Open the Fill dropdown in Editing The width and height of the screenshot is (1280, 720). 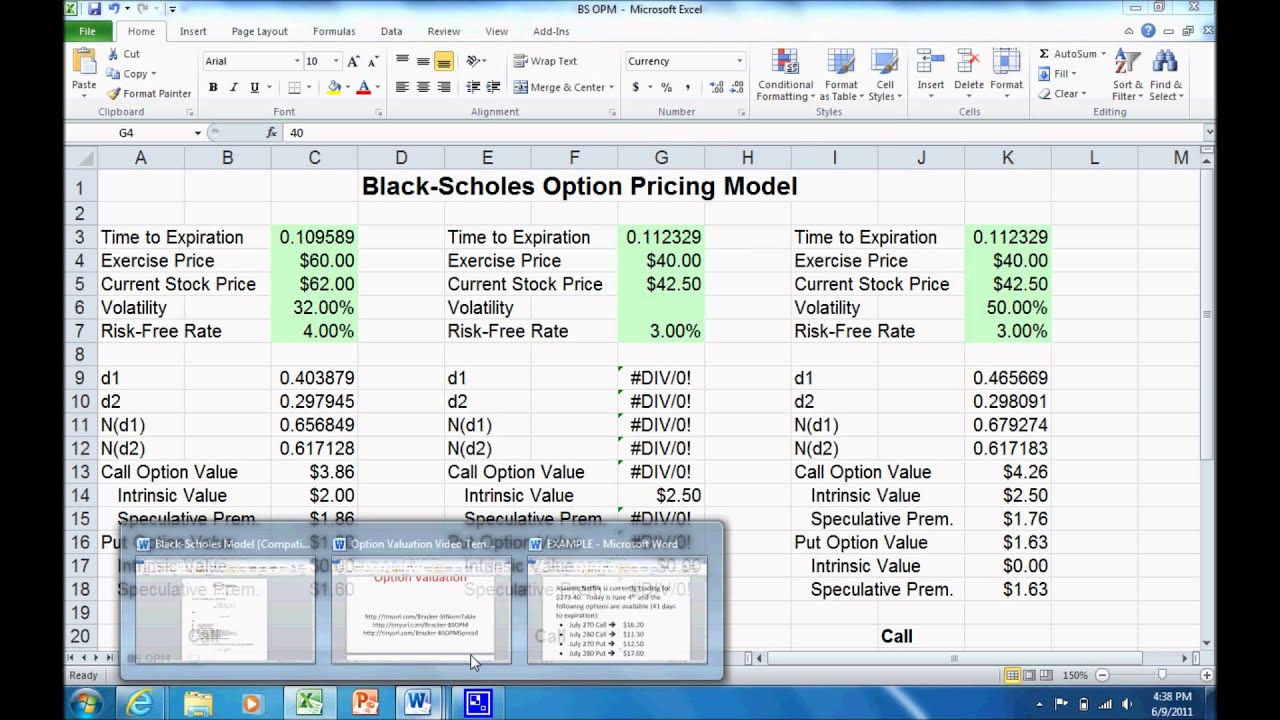click(1058, 74)
